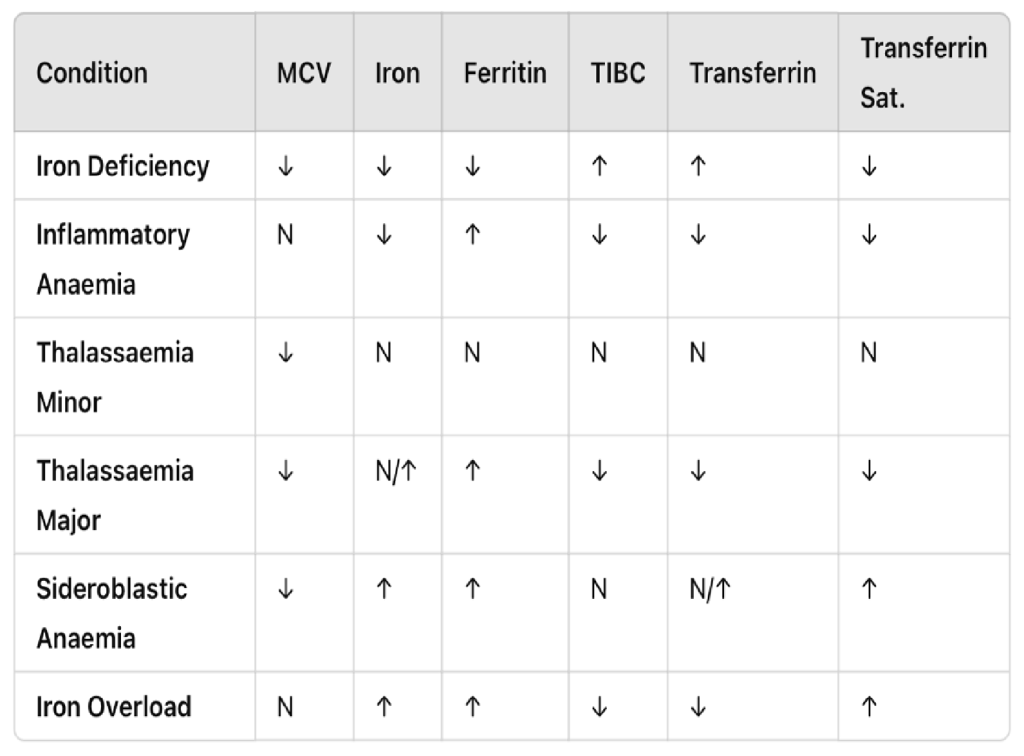Image resolution: width=1024 pixels, height=756 pixels.
Task: Click the TIBC cell for Sideroblastic Anaemia
Action: tap(599, 590)
